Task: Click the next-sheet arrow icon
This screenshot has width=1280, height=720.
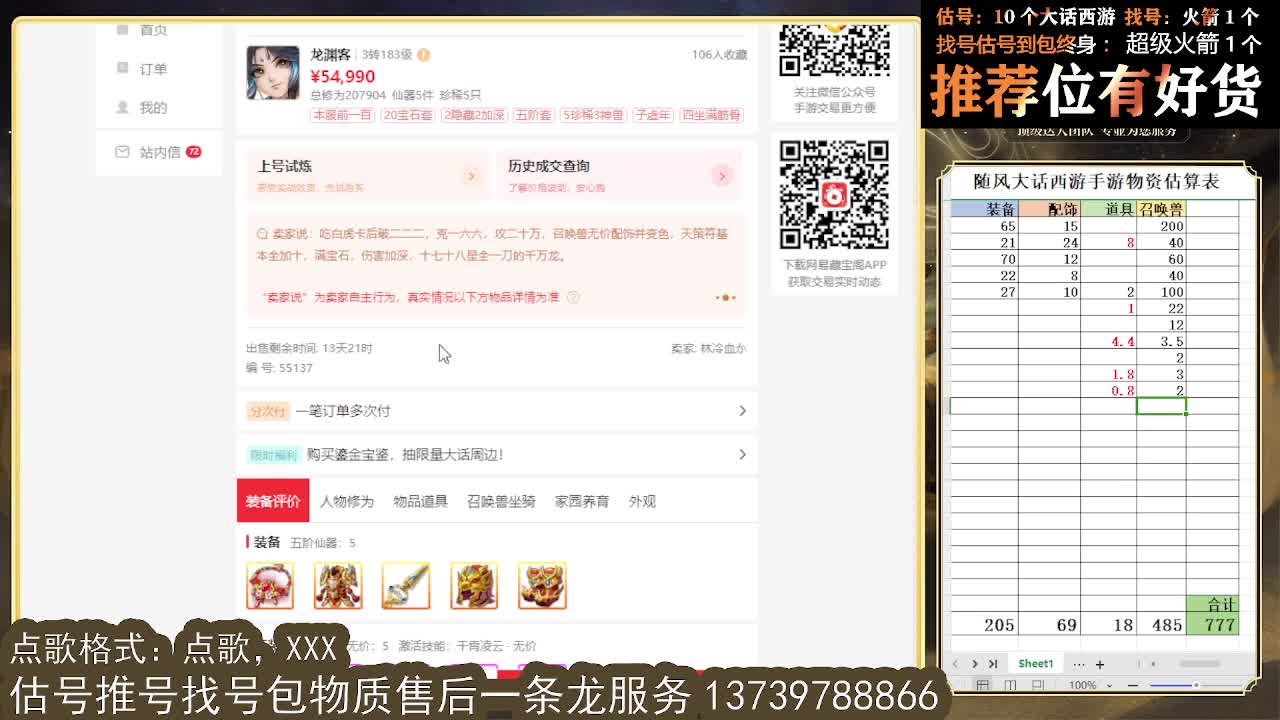Action: [x=975, y=663]
